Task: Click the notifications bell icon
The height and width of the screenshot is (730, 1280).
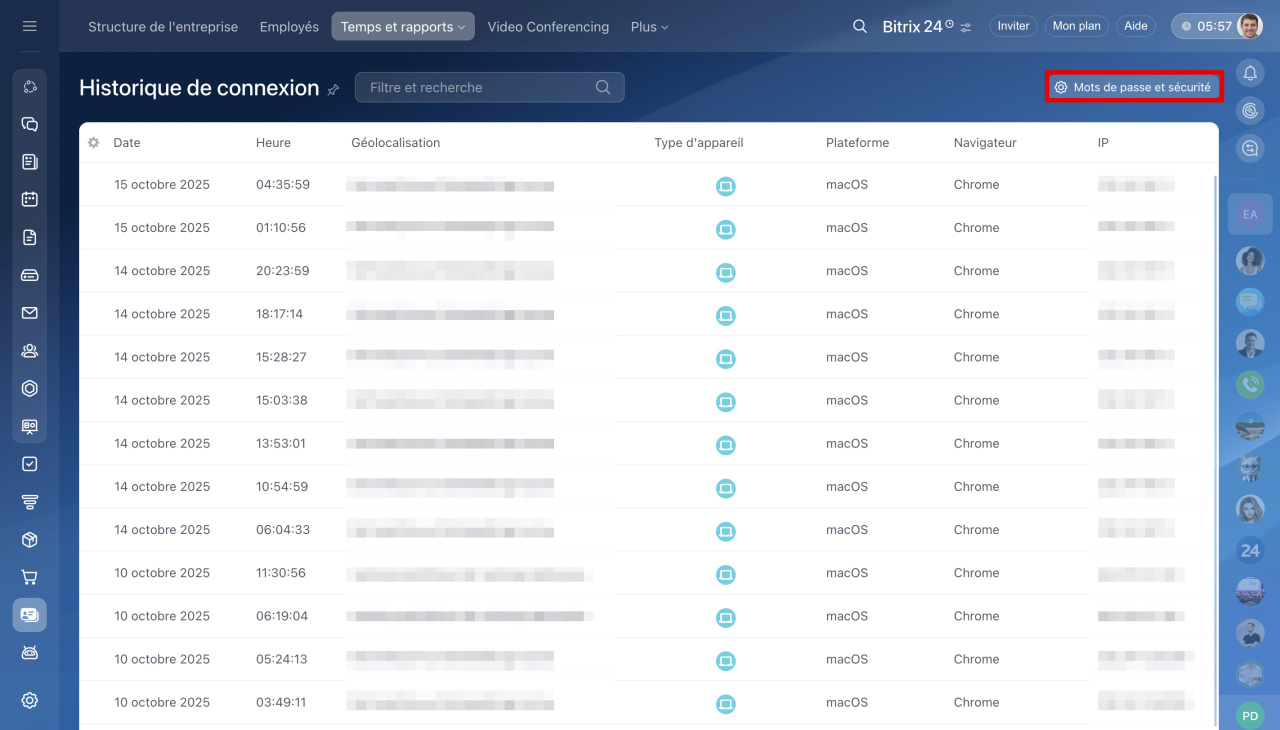Action: [1249, 72]
